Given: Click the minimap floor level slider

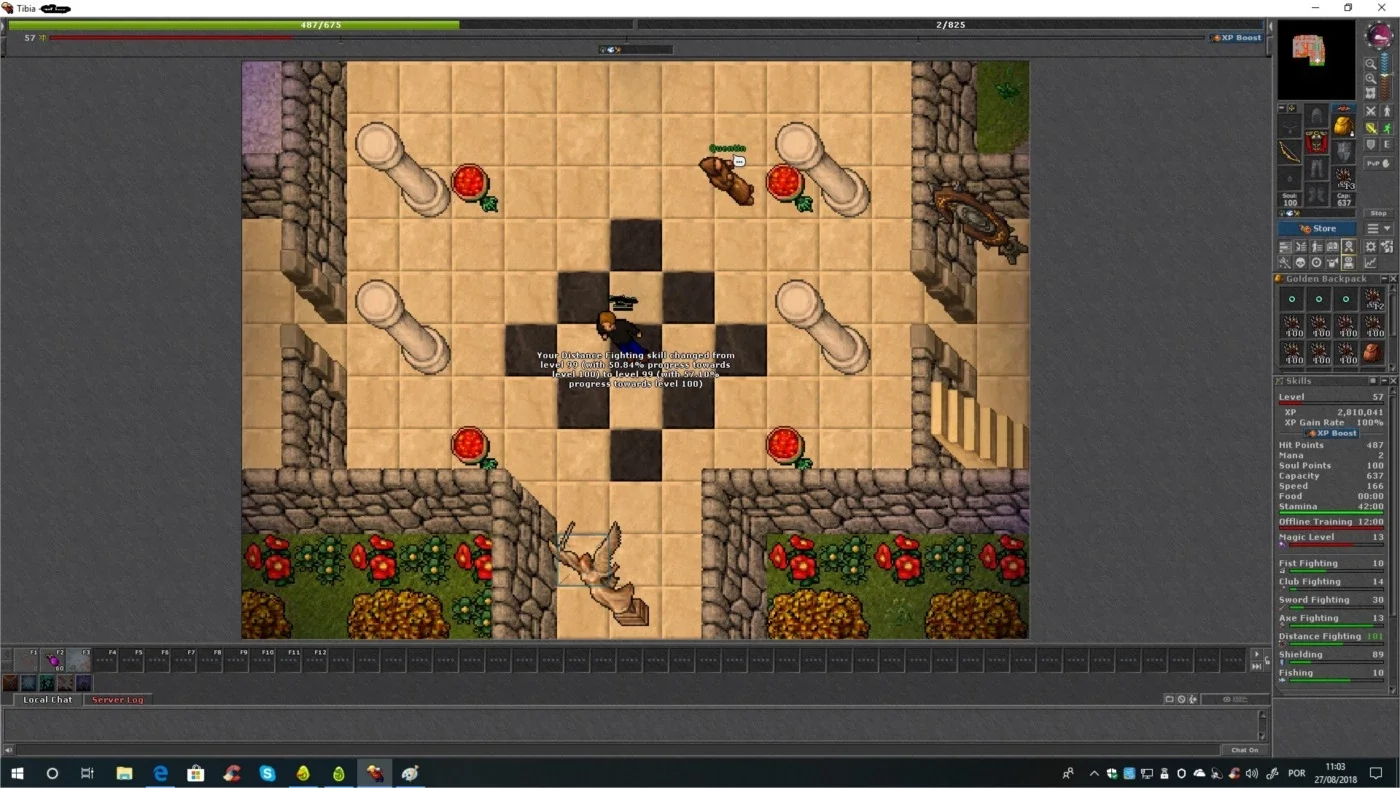Looking at the screenshot, I should click(1386, 78).
